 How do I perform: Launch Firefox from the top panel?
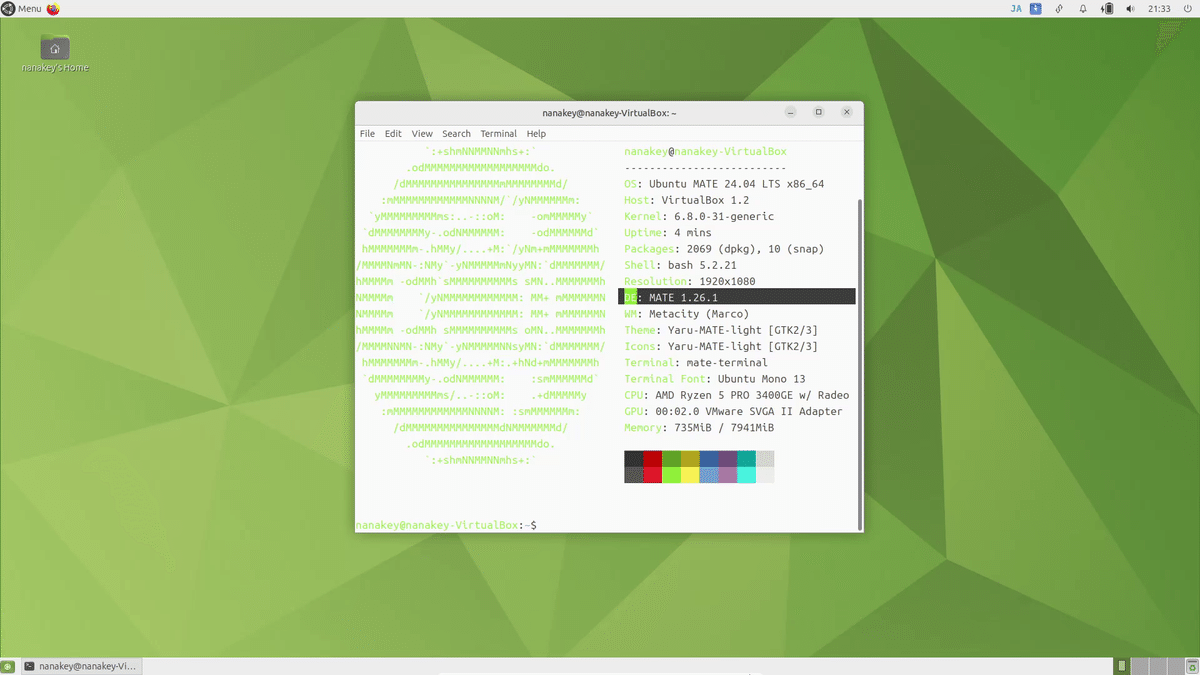coord(53,9)
